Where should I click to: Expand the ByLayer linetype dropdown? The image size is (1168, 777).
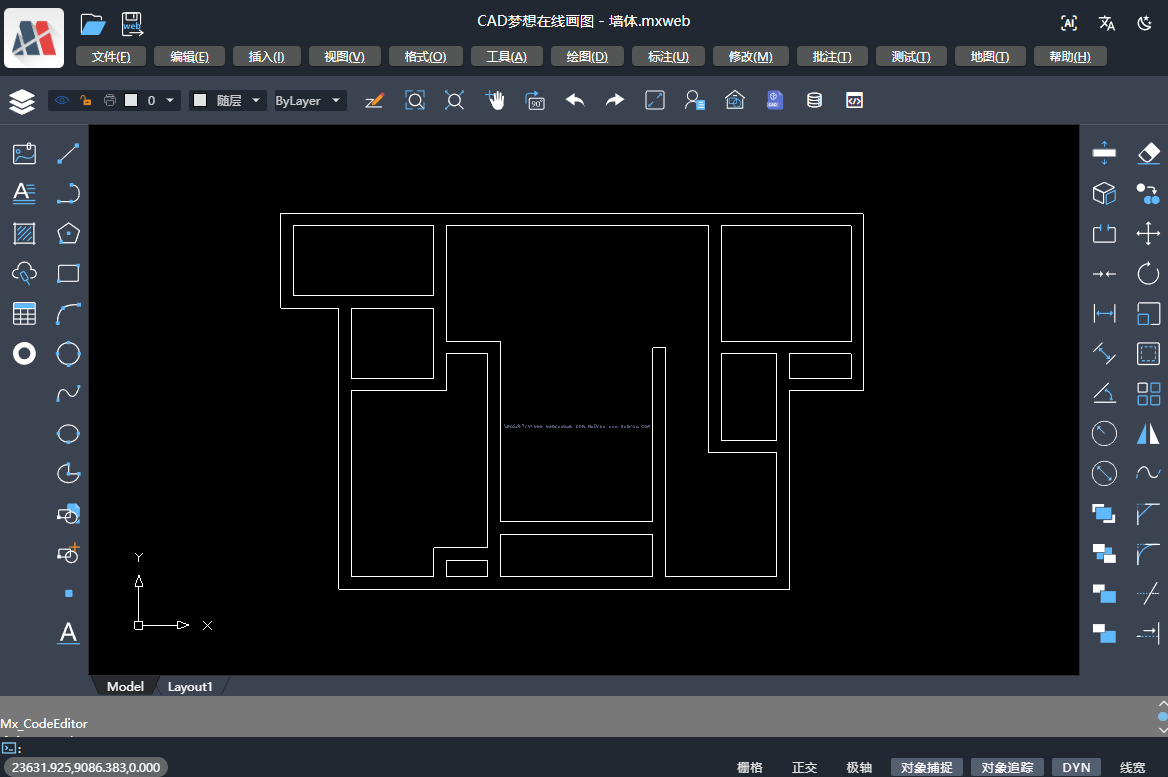[336, 100]
